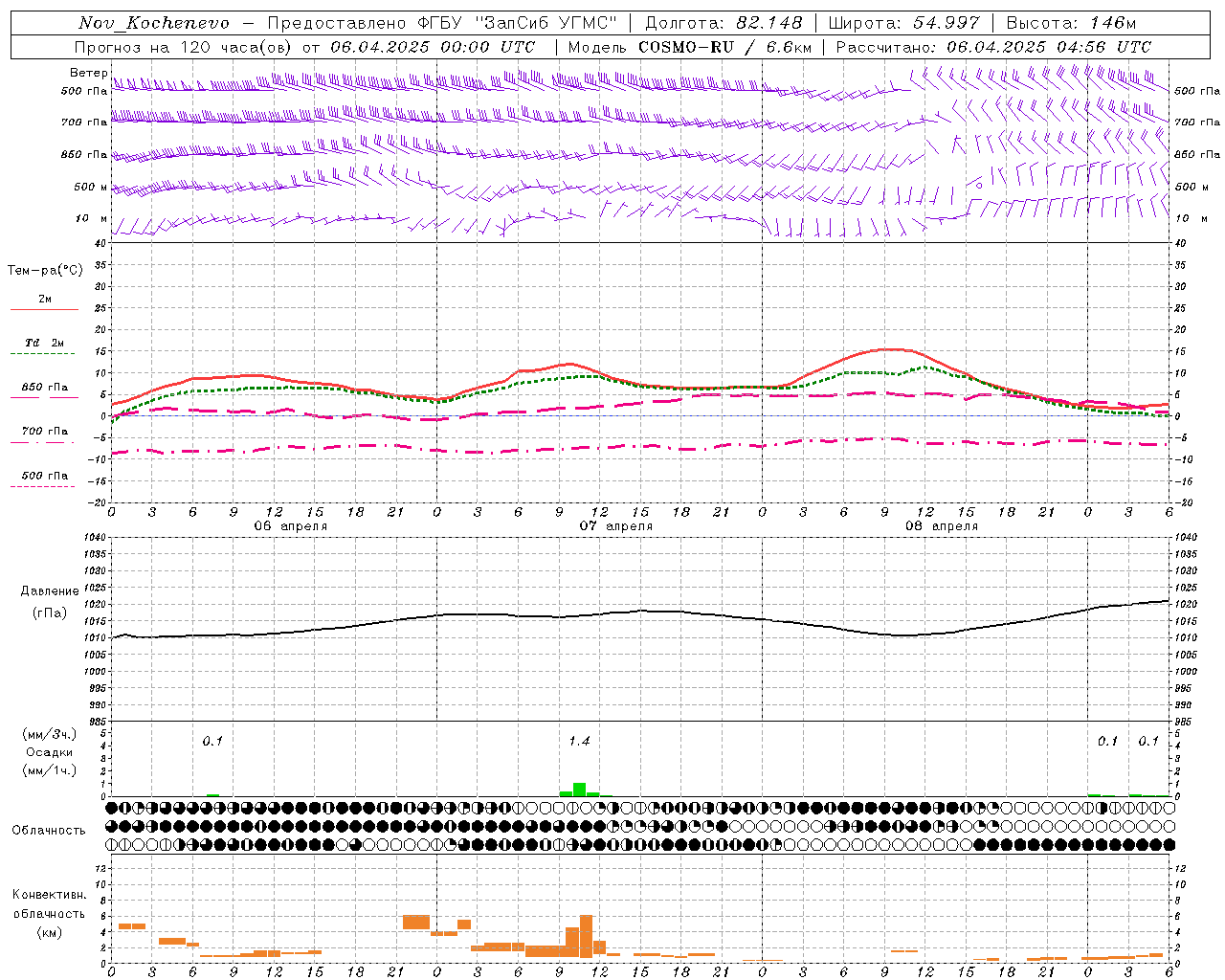This screenshot has width=1225, height=980.
Task: Click the Ветер wind panel label
Action: 88,73
